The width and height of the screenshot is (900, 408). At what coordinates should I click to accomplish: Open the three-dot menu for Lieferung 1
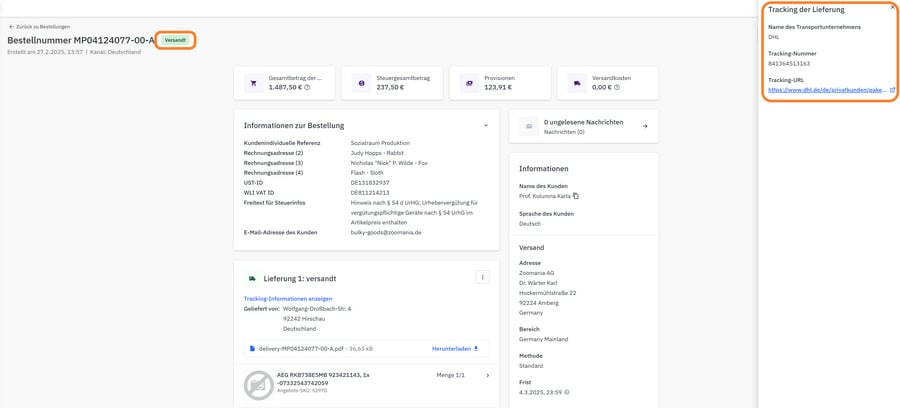[482, 277]
